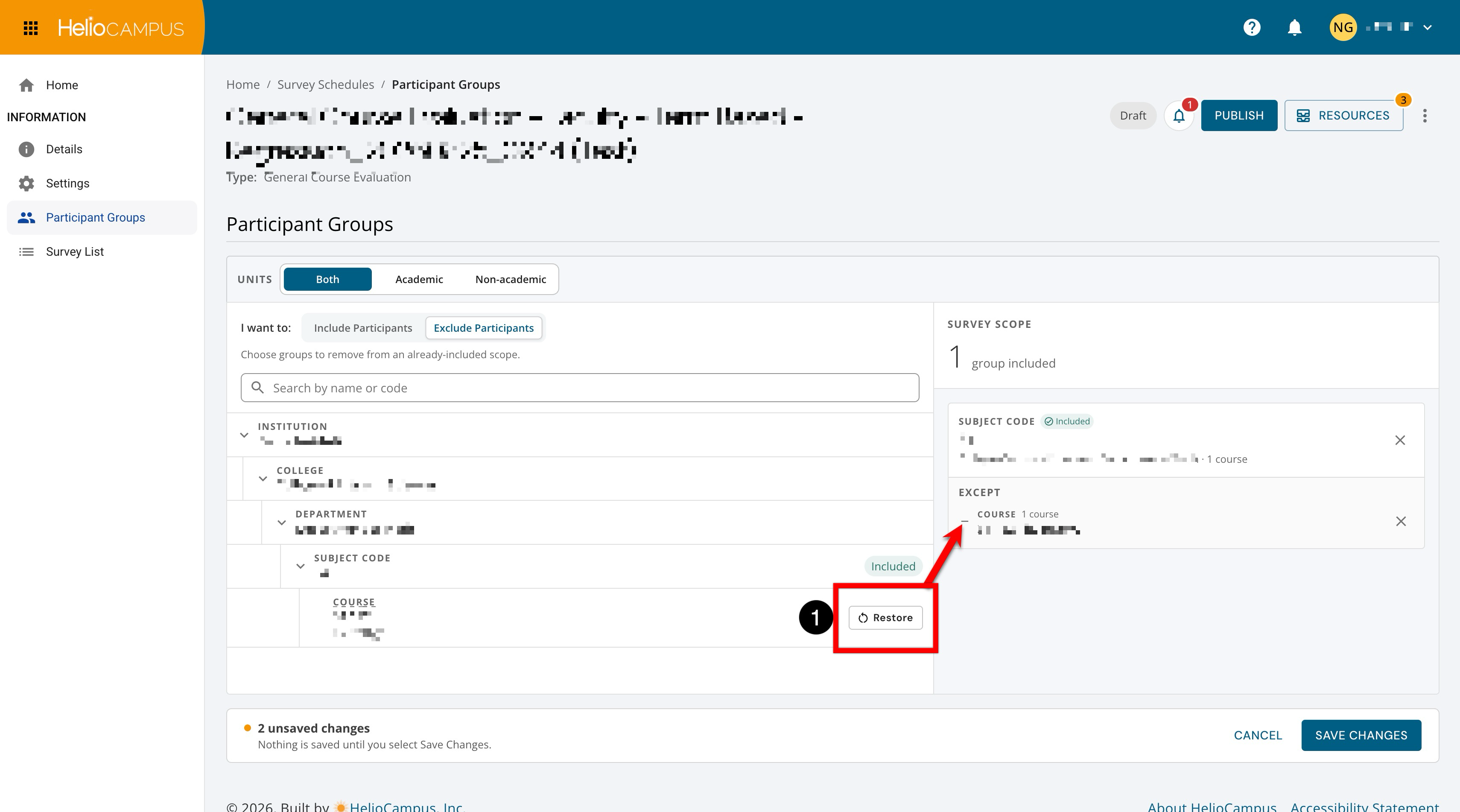
Task: Click the Draft status chip
Action: coord(1133,116)
